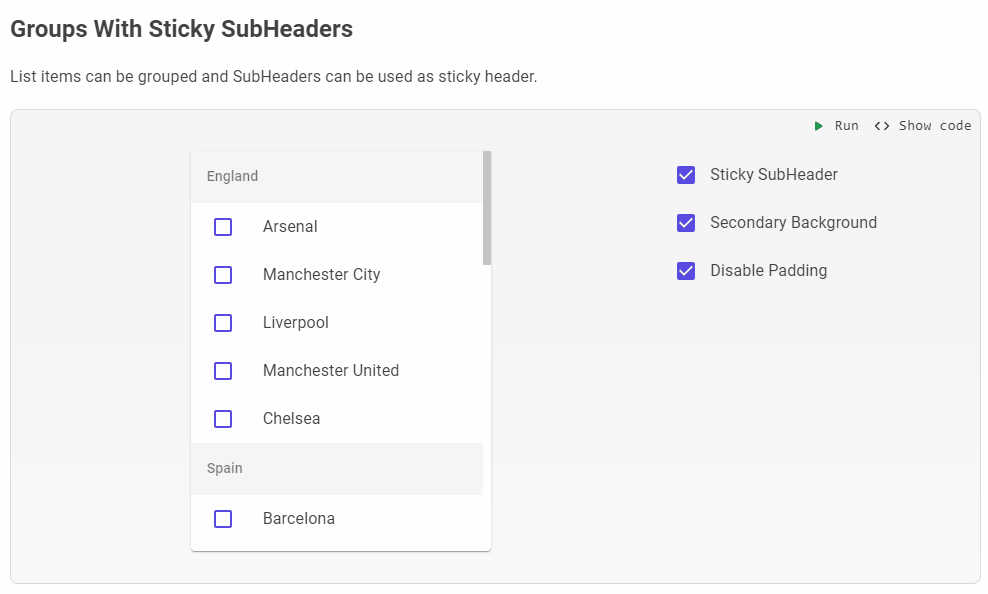The image size is (988, 594).
Task: Check the Barcelona checkbox
Action: (x=222, y=519)
